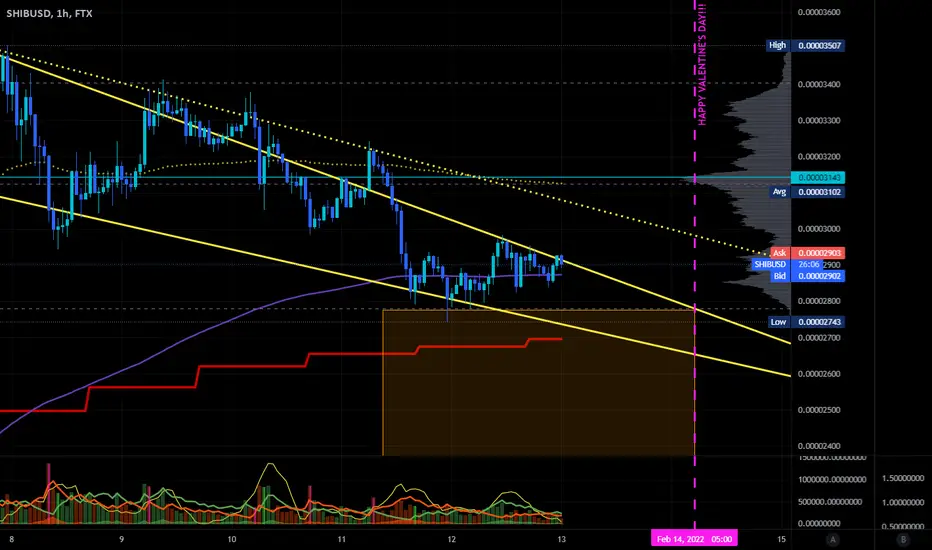Click the 0.00002600 price axis value
Screen dimensions: 932x550
tap(818, 374)
